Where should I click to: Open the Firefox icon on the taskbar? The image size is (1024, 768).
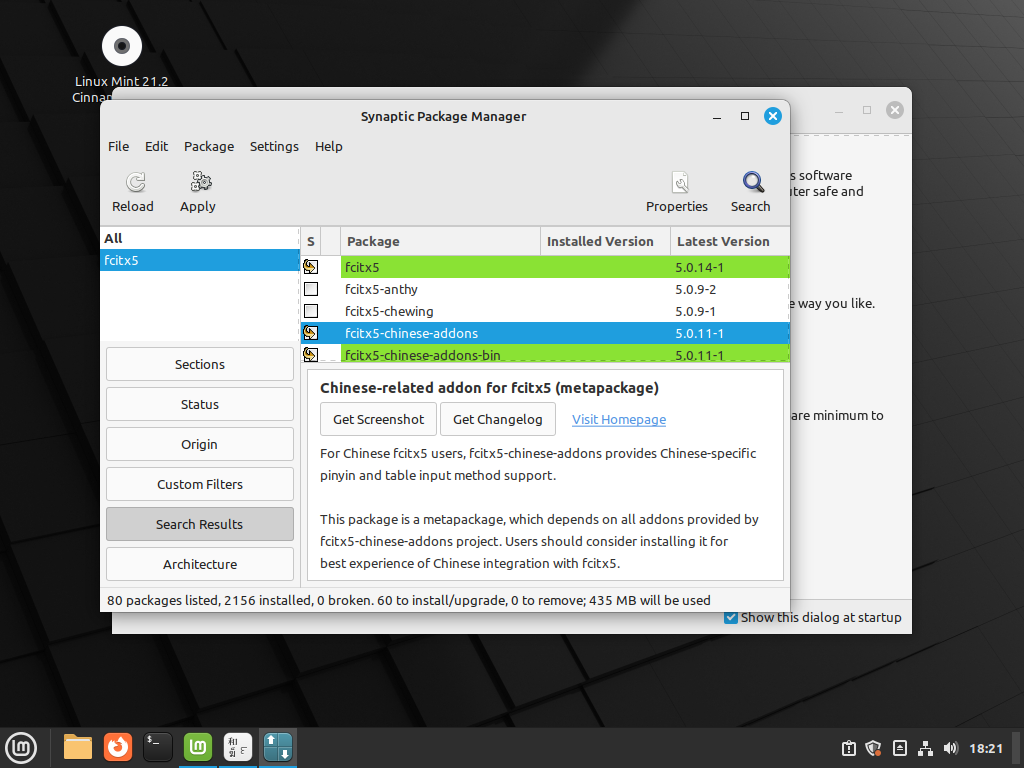click(x=117, y=747)
